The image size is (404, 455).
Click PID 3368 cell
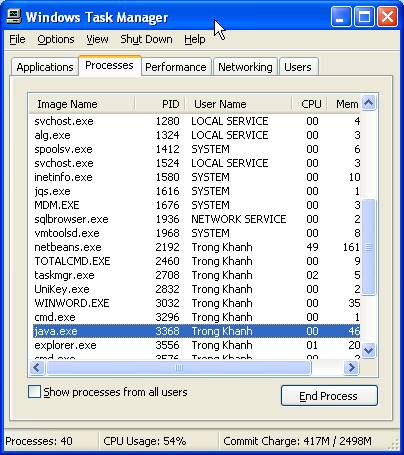coord(167,331)
